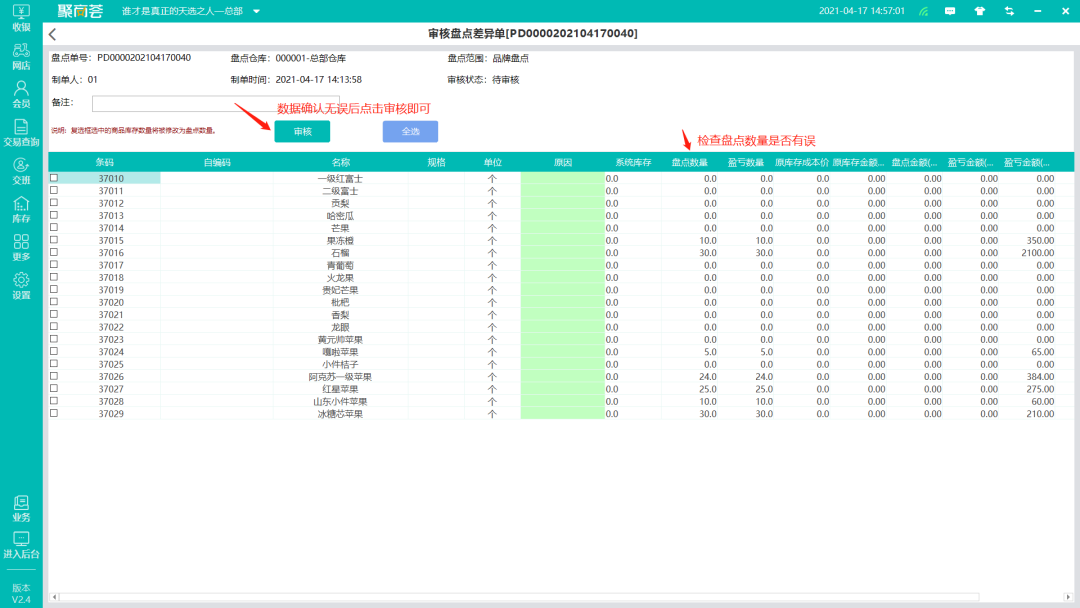Tick the checkbox for barcode 37010

coord(54,178)
